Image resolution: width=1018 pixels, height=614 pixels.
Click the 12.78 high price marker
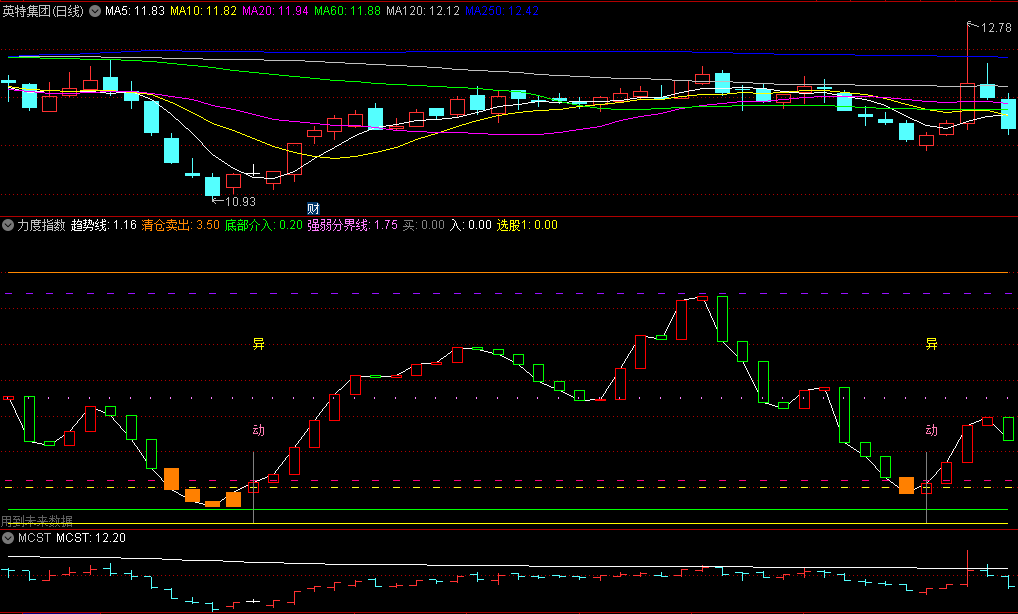pos(996,28)
